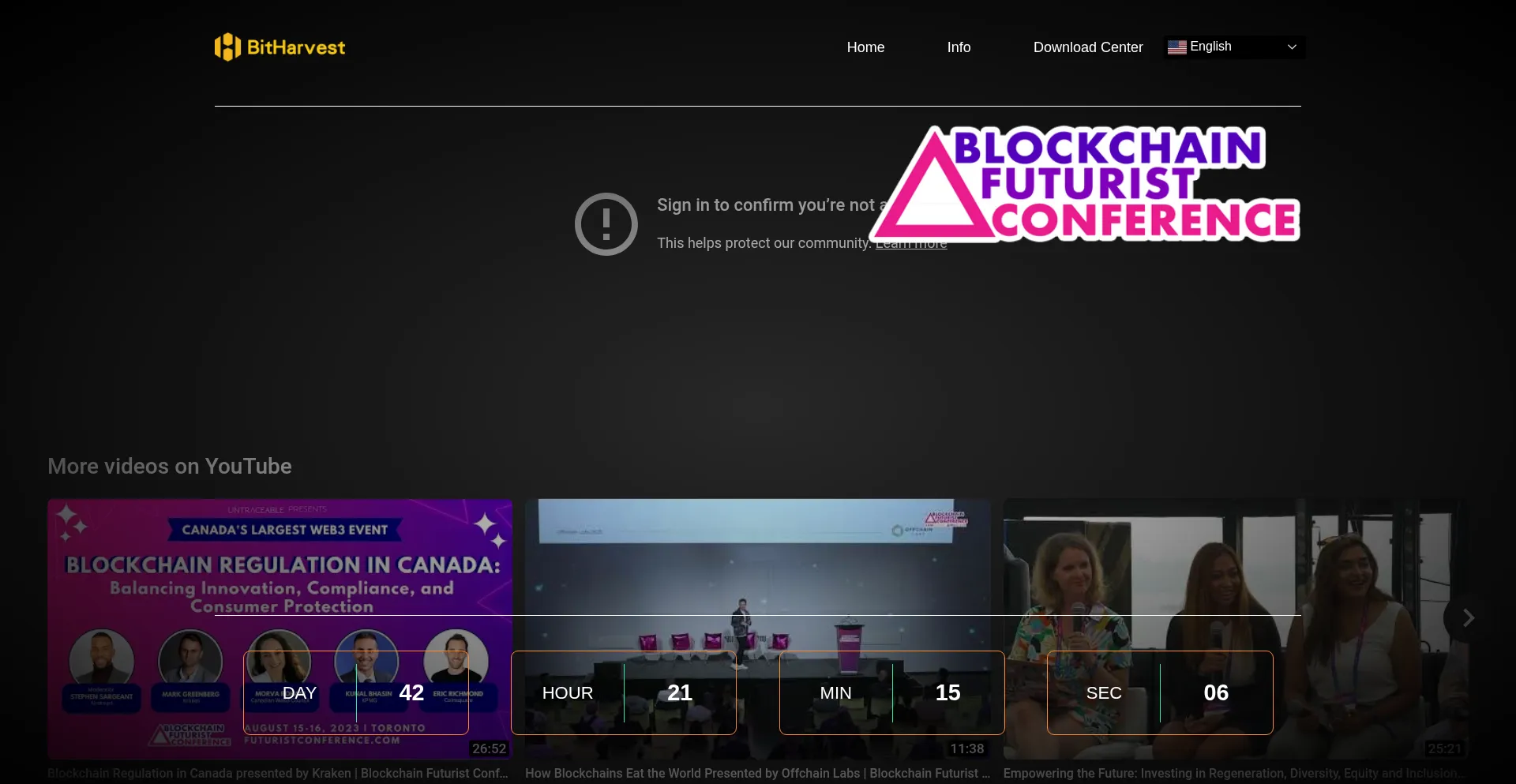Click the MIN countdown box

(x=892, y=693)
